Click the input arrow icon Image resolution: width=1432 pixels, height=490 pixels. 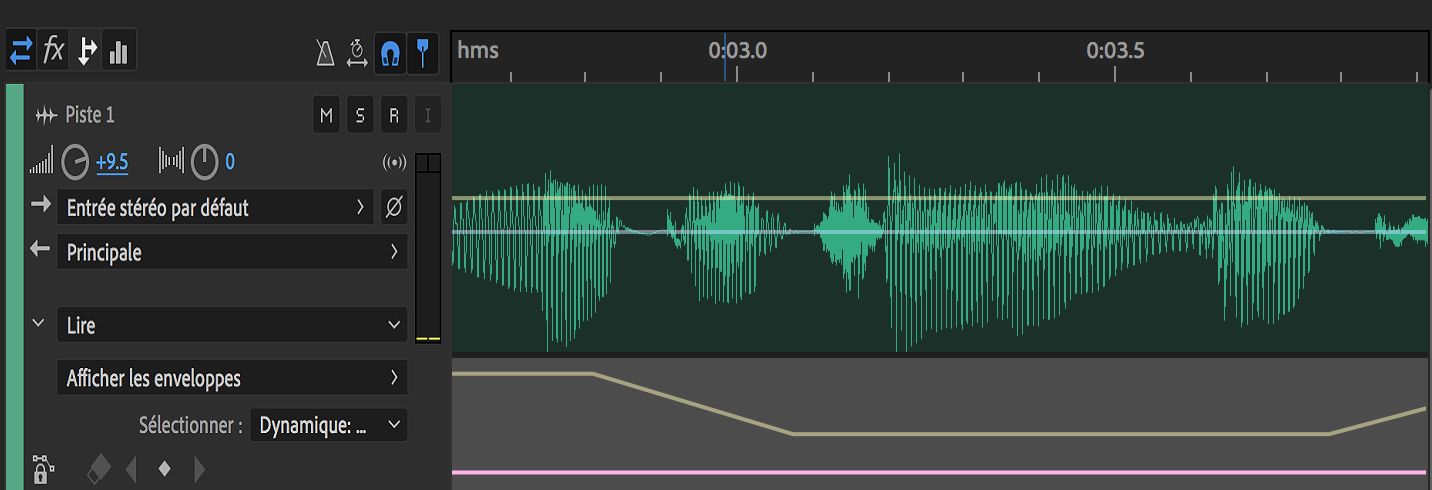(40, 205)
